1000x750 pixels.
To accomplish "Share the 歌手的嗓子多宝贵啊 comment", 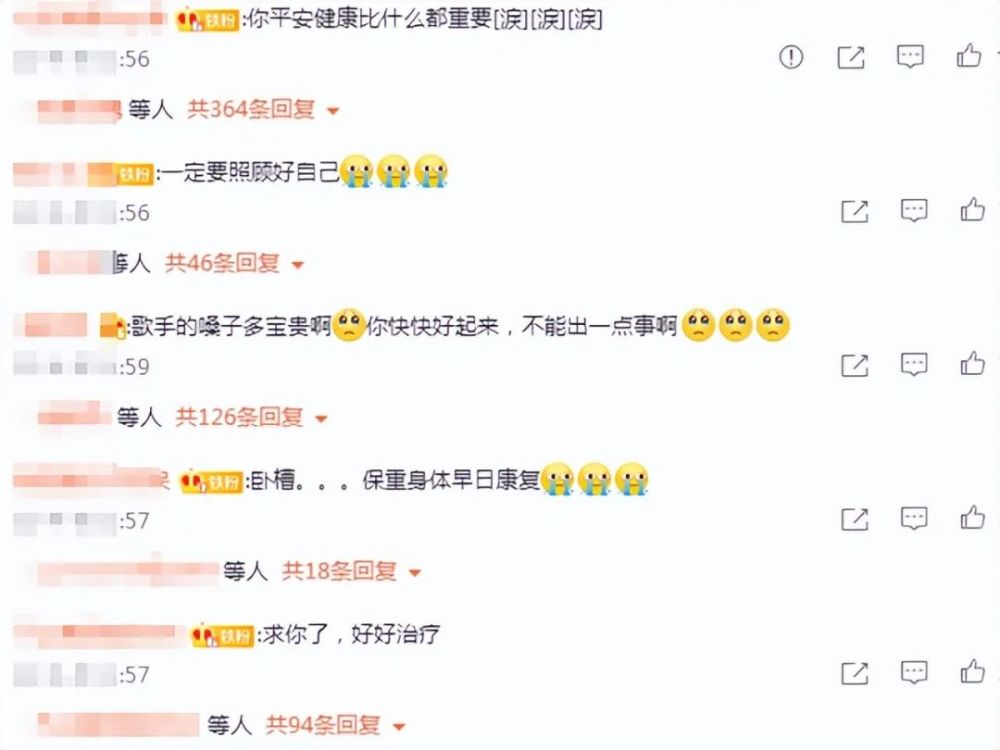I will point(855,365).
